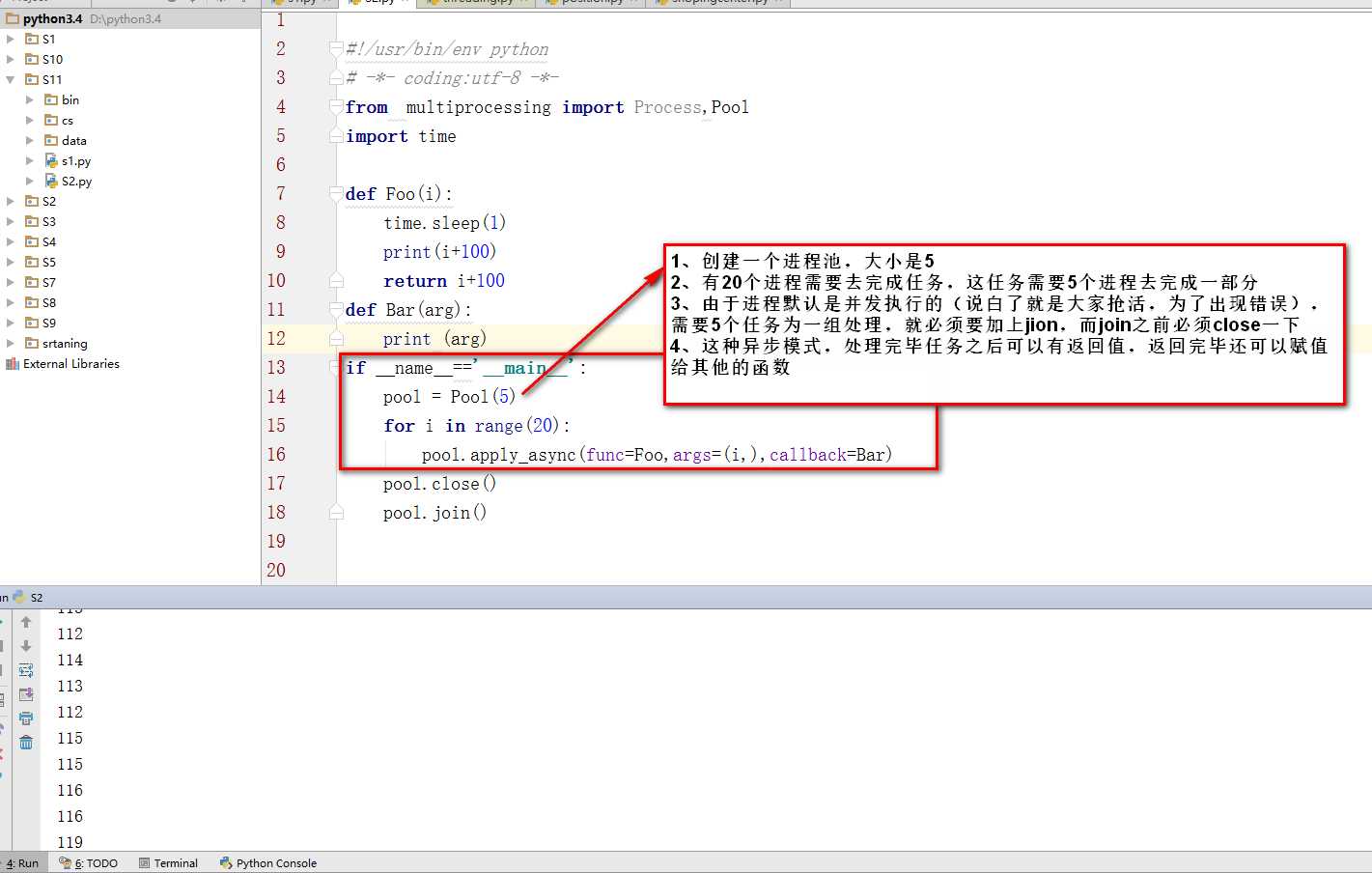The height and width of the screenshot is (873, 1372).
Task: Click the S8 folder icon
Action: pos(32,302)
